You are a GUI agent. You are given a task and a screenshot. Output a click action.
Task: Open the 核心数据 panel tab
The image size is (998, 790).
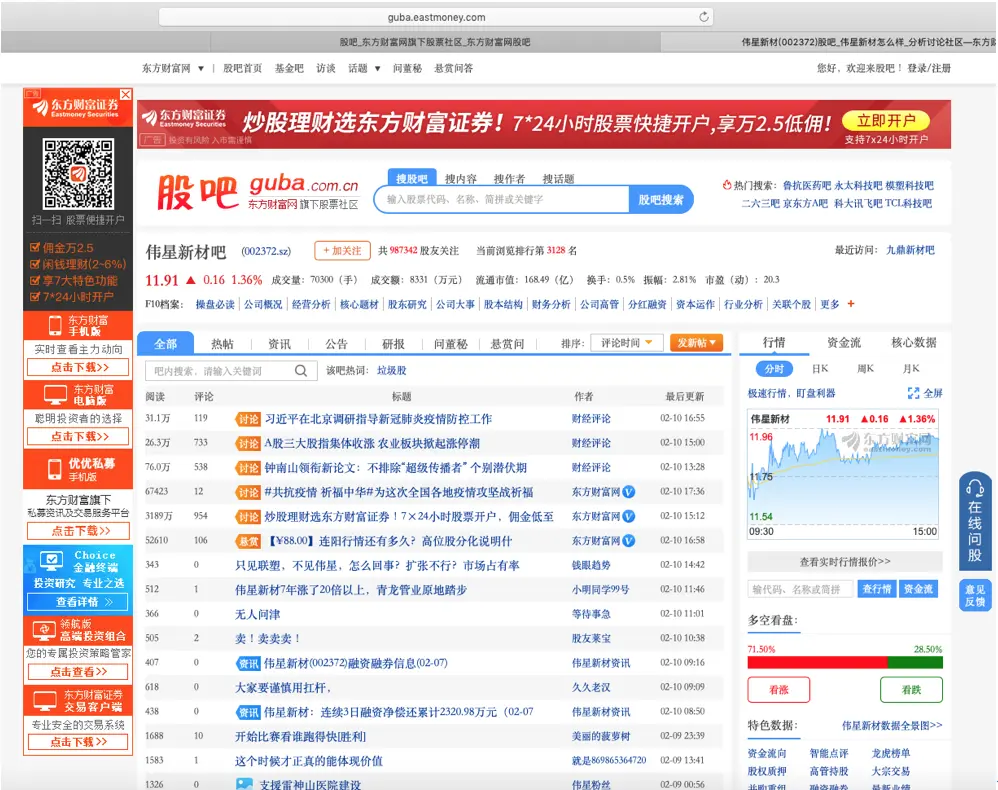(x=913, y=342)
